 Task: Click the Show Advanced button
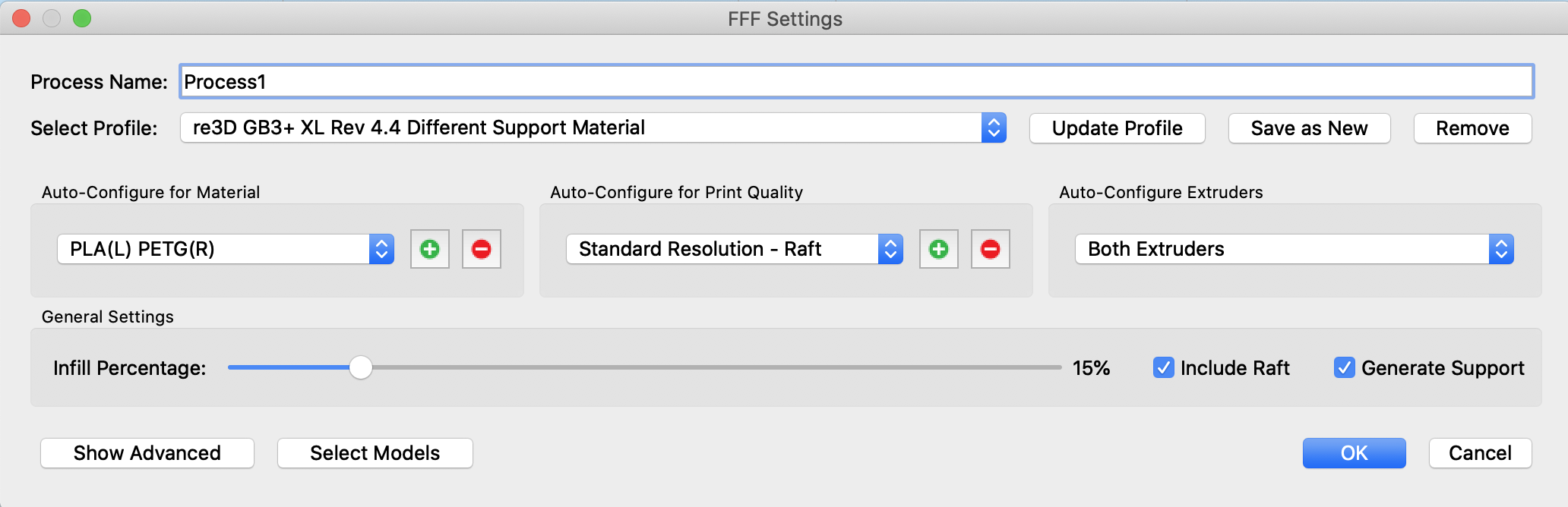pyautogui.click(x=147, y=453)
